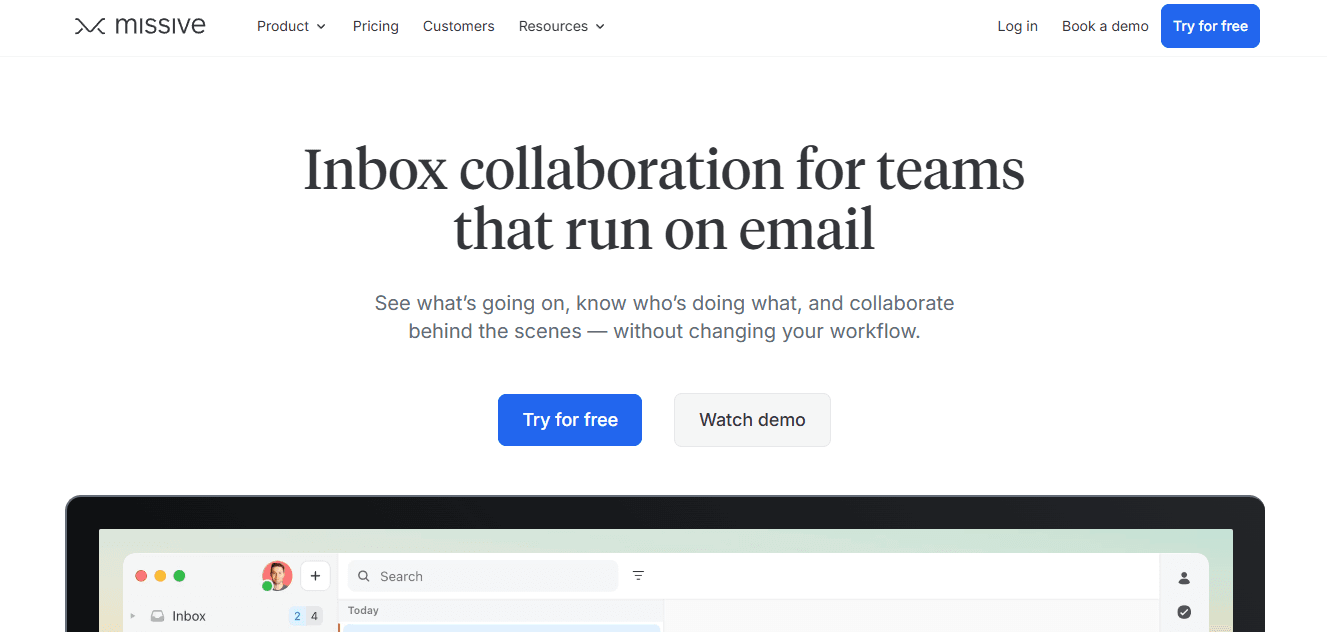Click the Search field in app preview

[483, 576]
